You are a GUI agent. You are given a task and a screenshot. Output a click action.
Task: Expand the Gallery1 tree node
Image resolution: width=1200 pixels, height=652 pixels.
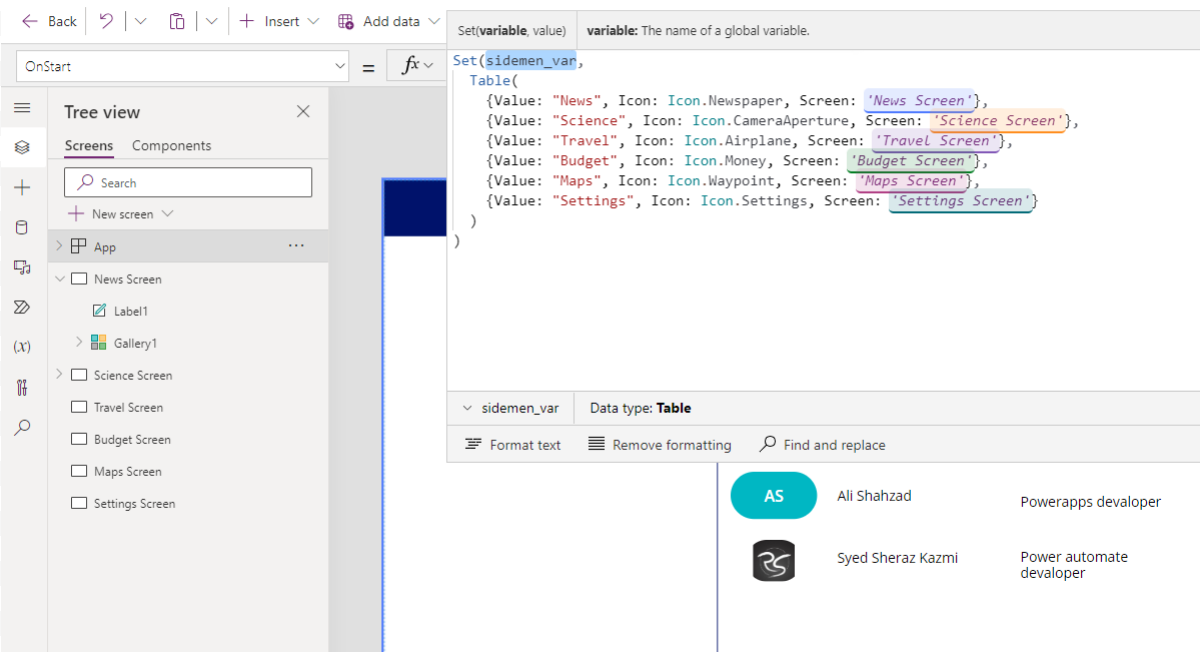pos(79,343)
